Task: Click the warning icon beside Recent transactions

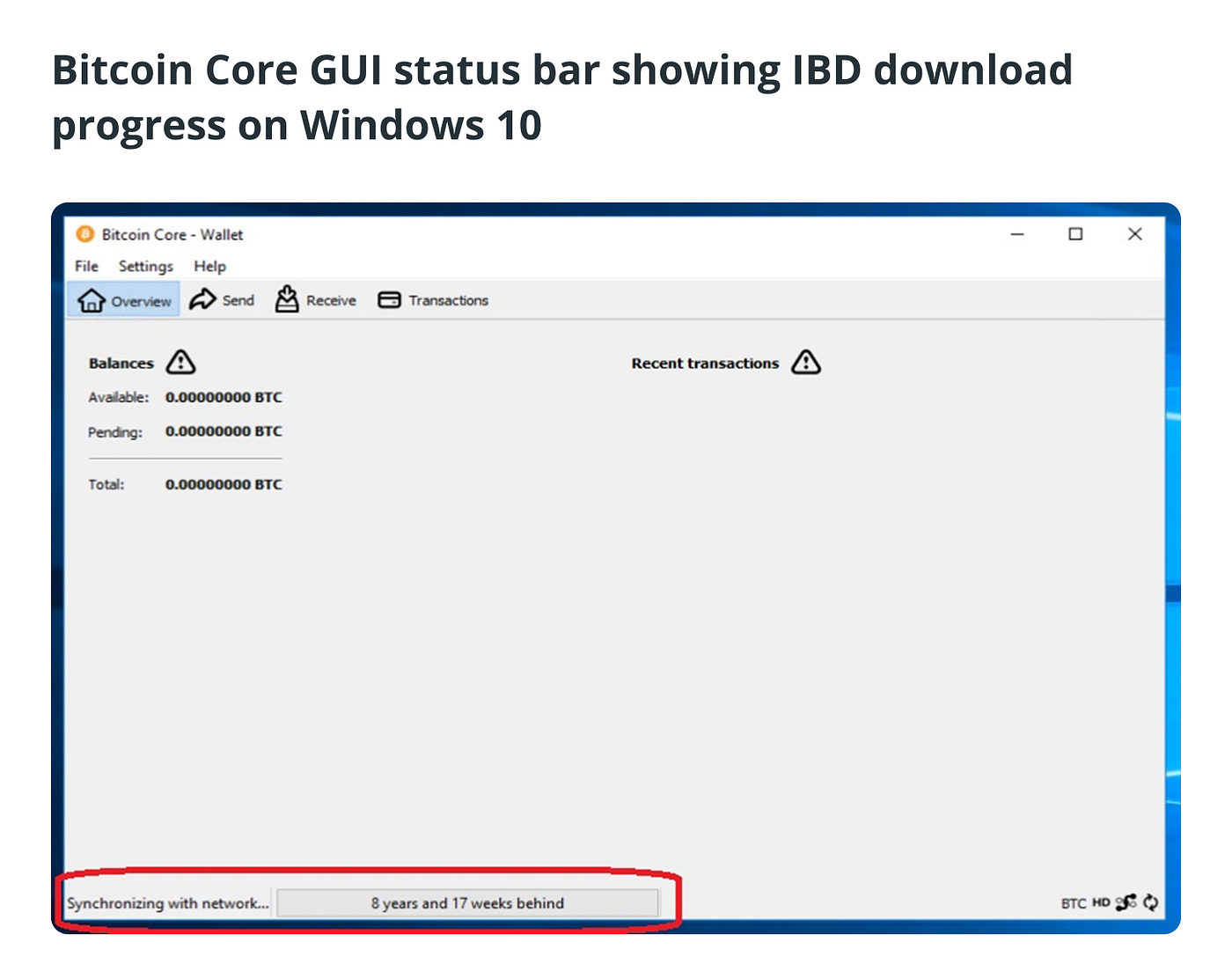Action: point(805,362)
